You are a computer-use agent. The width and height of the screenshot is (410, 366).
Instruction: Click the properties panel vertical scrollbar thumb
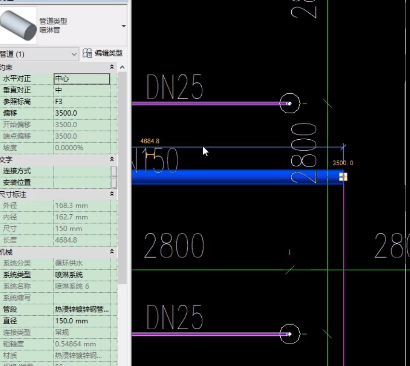point(122,177)
